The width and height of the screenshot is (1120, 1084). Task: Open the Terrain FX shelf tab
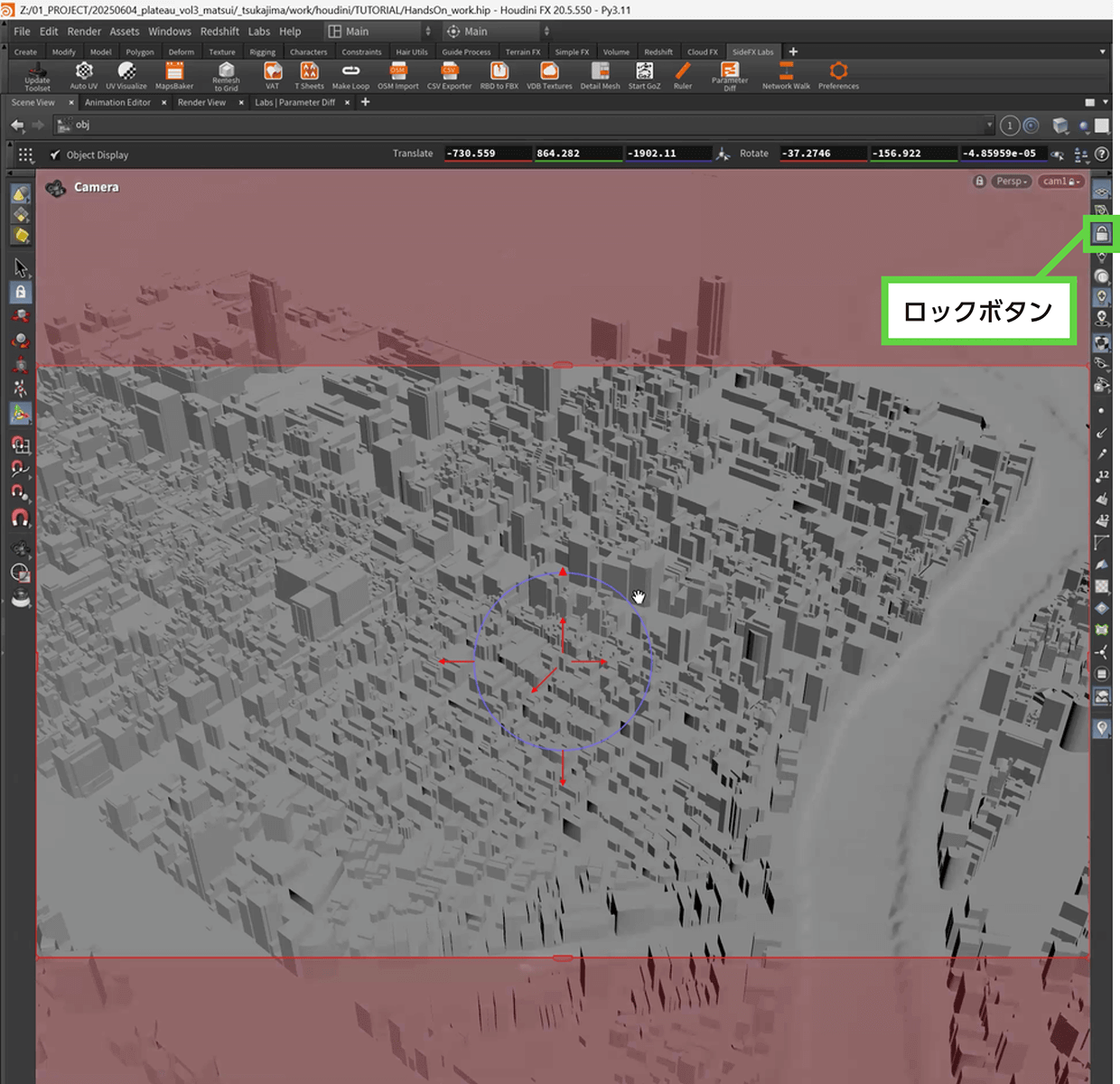tap(522, 52)
